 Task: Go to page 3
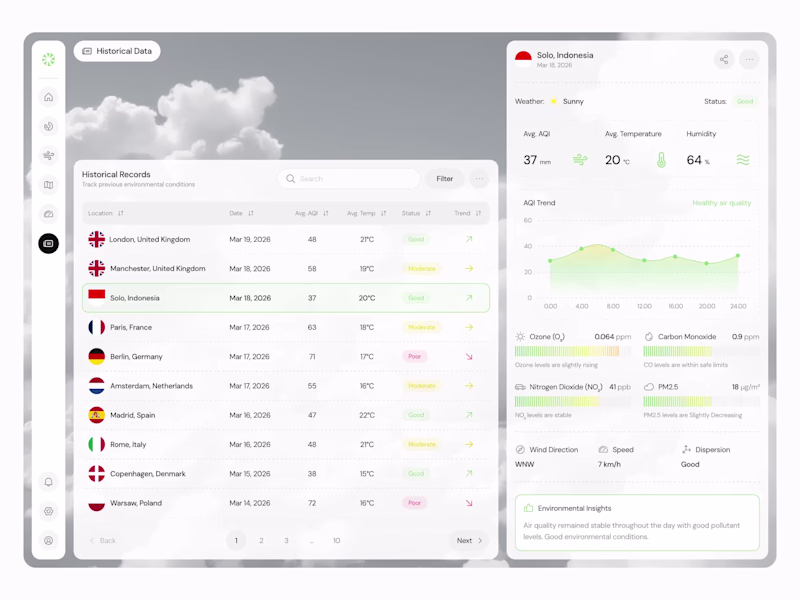click(286, 540)
